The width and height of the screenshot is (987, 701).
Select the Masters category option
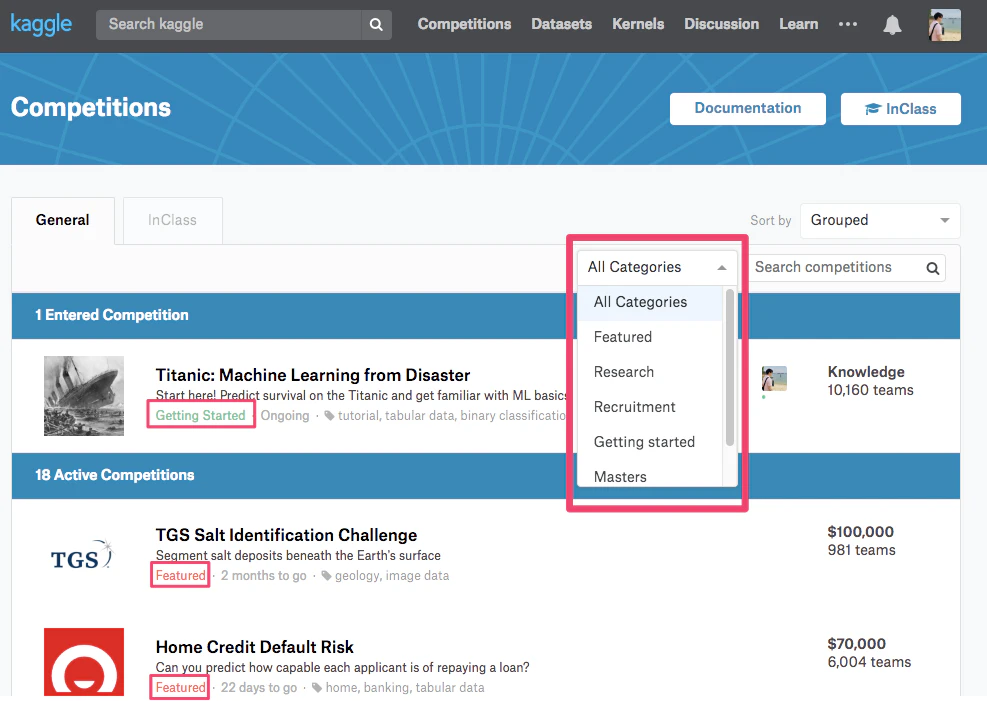[x=650, y=476]
